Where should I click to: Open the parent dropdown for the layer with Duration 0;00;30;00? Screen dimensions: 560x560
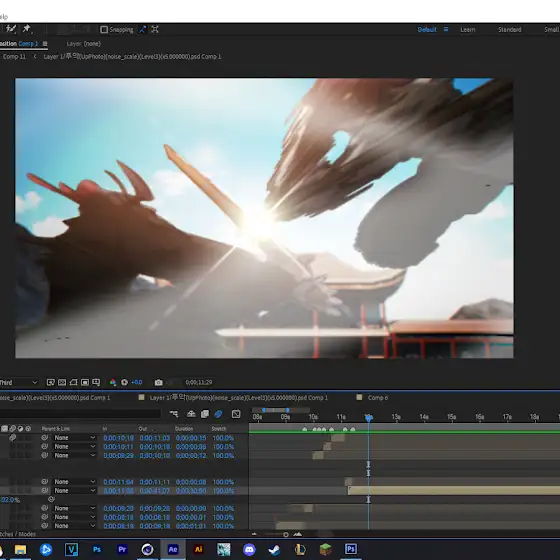click(74, 491)
